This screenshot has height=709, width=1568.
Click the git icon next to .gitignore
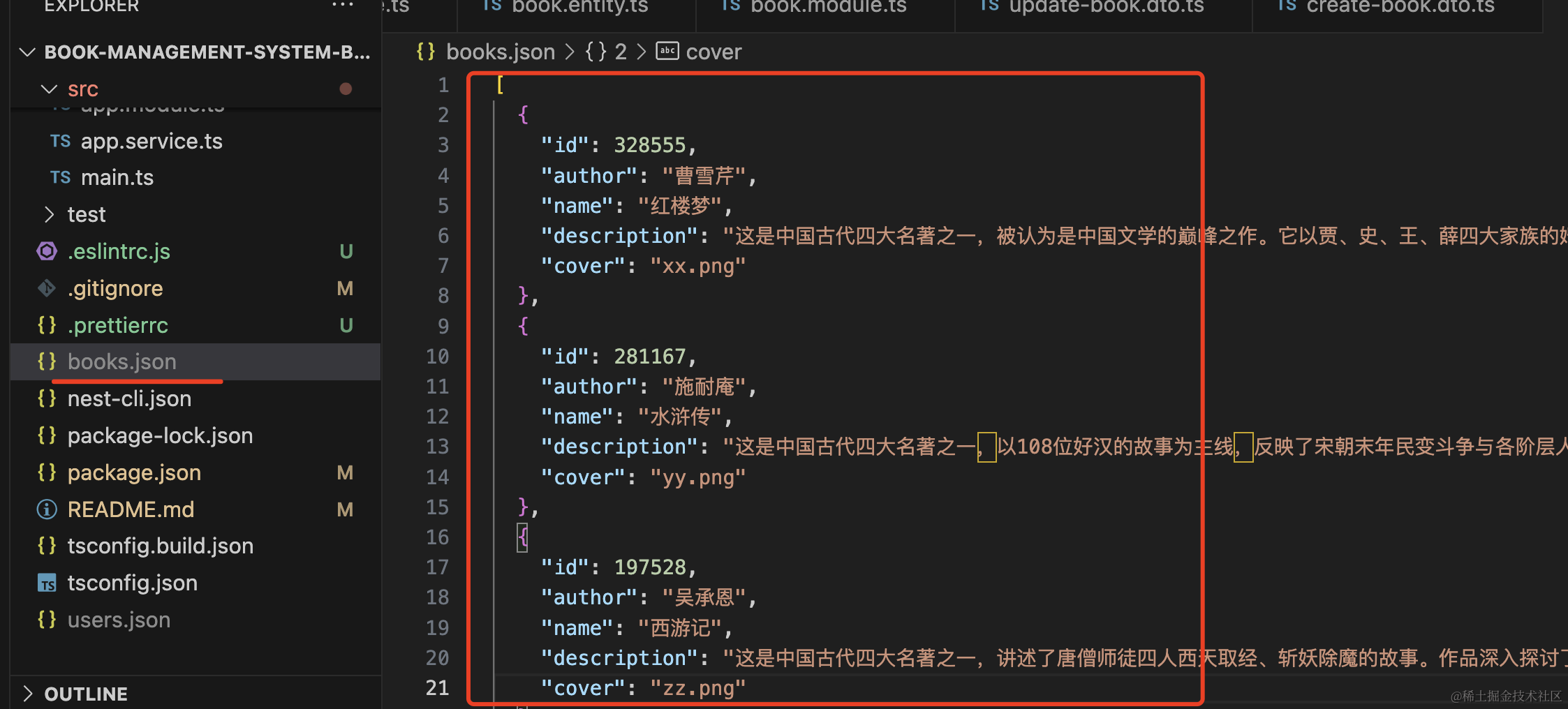47,288
